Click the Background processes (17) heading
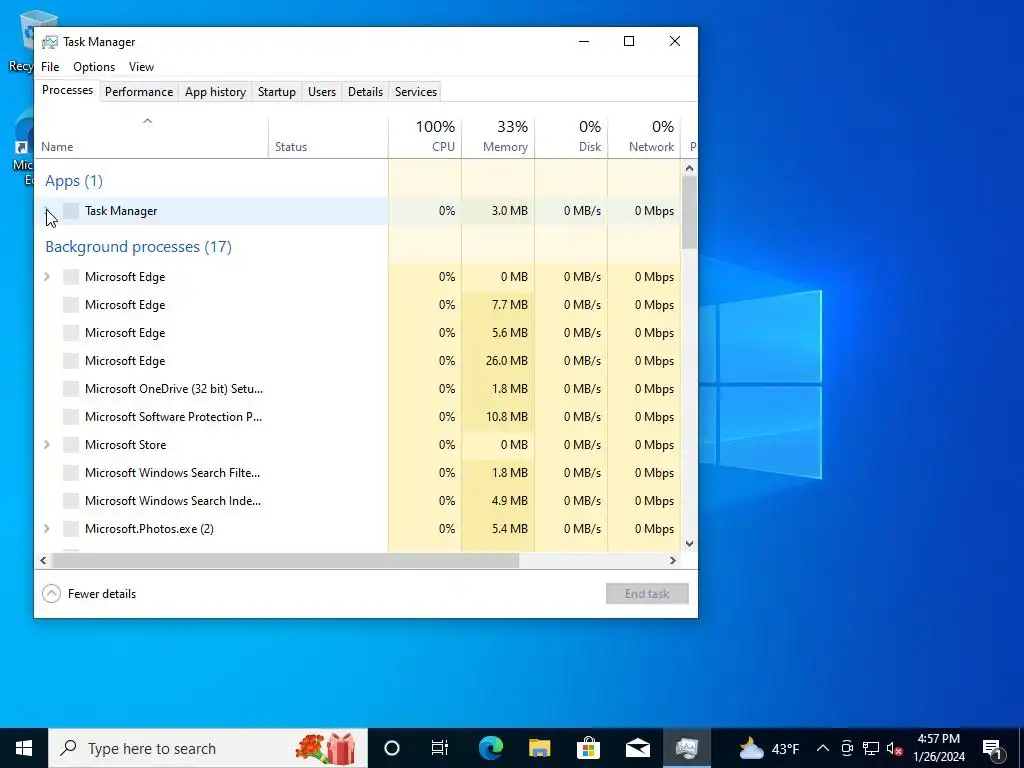This screenshot has height=768, width=1024. pyautogui.click(x=138, y=247)
